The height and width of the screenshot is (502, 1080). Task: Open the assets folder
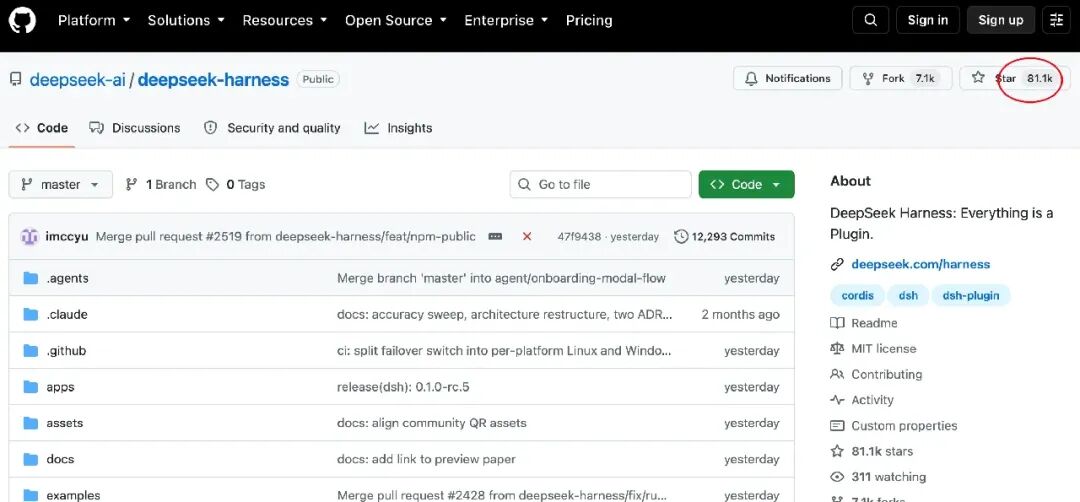[x=65, y=423]
